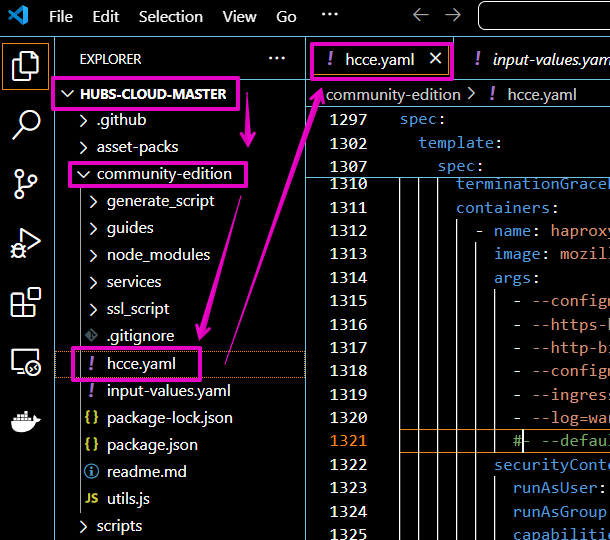Viewport: 610px width, 540px height.
Task: Open the Run and Debug view icon
Action: (x=25, y=244)
